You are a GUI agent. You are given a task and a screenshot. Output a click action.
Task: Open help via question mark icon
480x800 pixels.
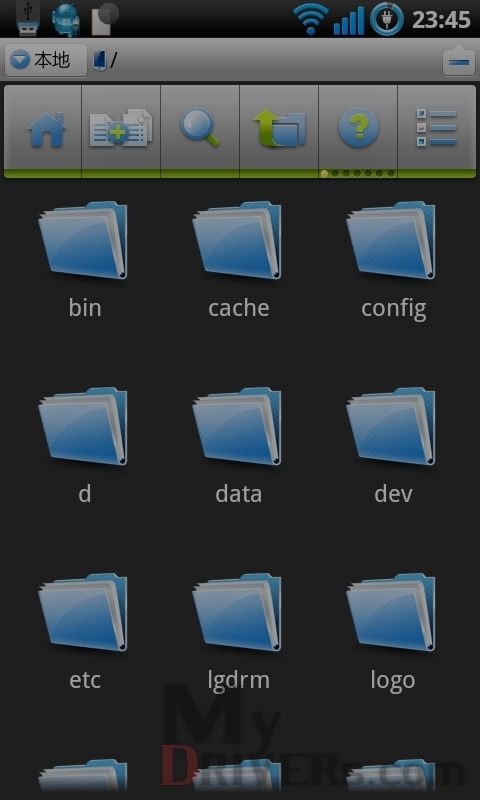(358, 128)
